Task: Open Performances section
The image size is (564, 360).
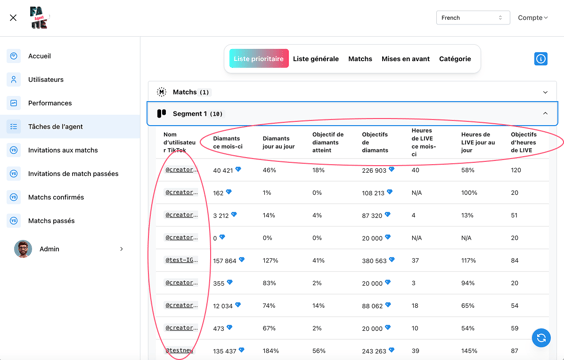Action: coord(50,103)
